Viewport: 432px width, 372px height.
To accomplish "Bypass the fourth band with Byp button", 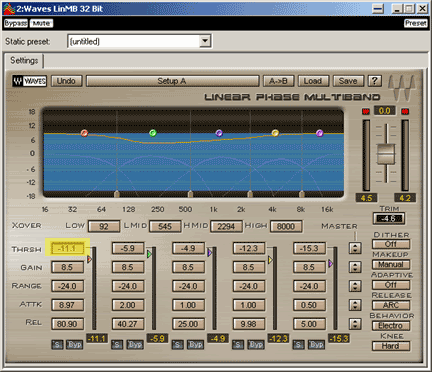I will click(256, 344).
